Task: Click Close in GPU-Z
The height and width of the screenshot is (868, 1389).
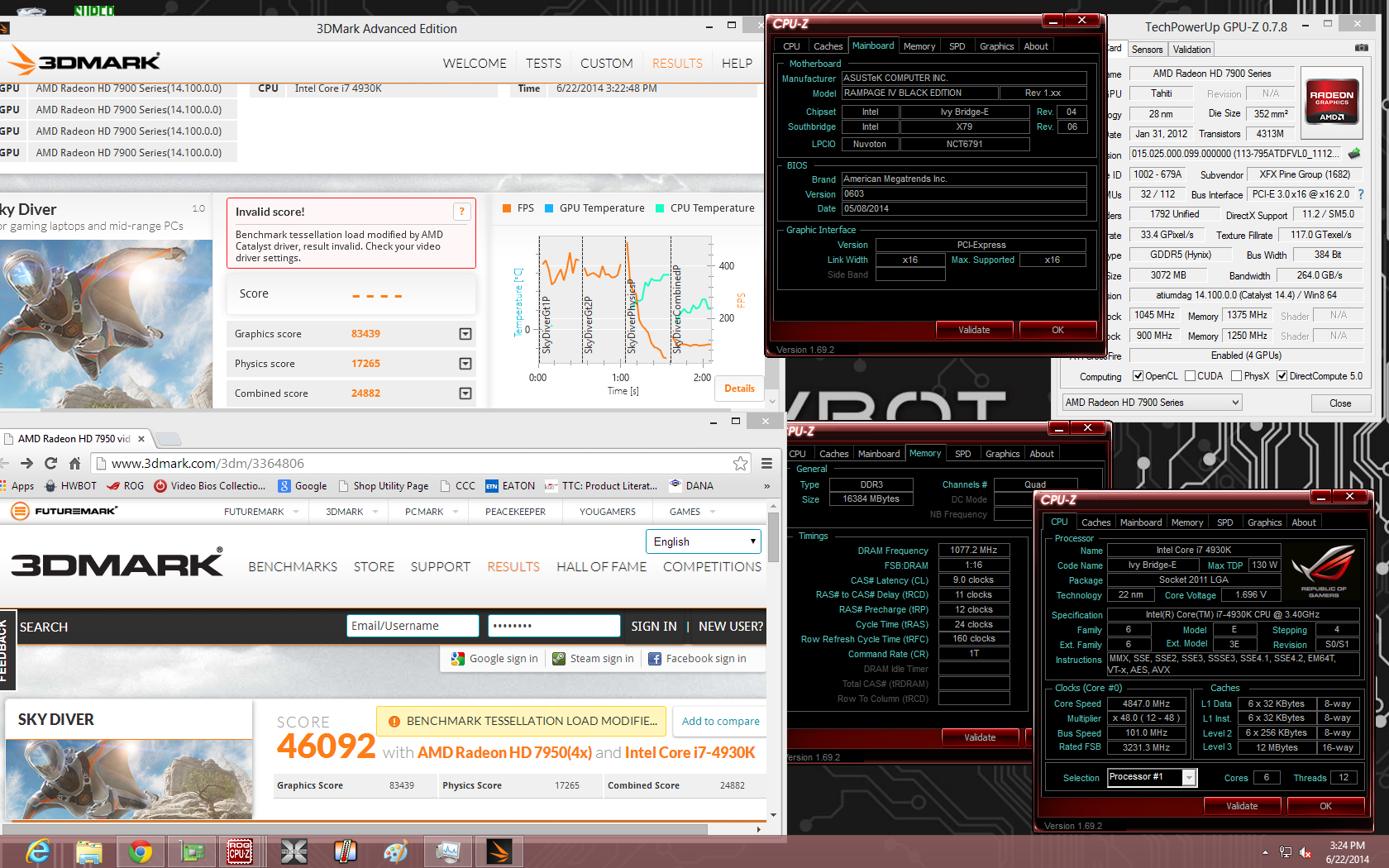Action: (x=1340, y=403)
